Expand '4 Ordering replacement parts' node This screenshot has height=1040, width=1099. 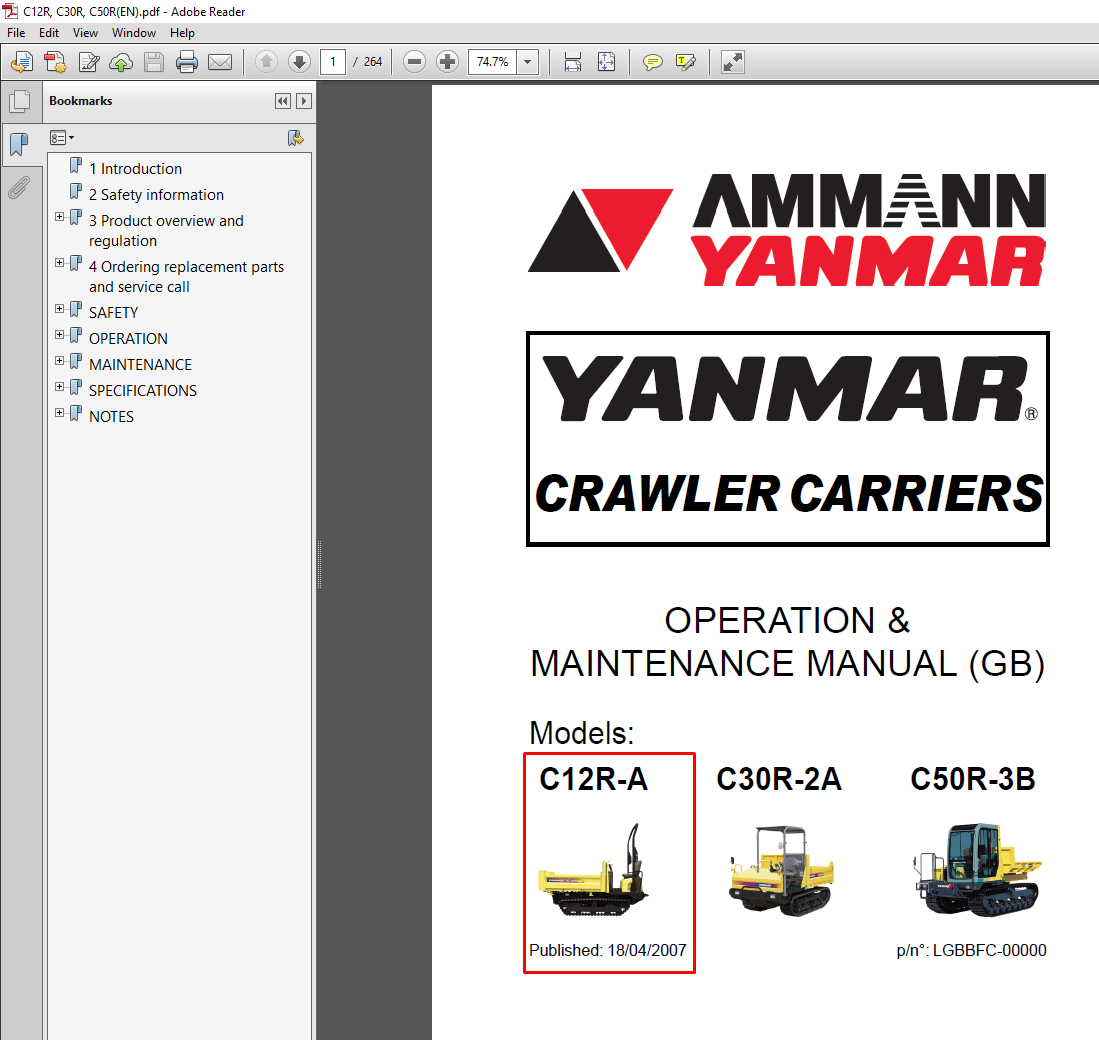pyautogui.click(x=60, y=263)
